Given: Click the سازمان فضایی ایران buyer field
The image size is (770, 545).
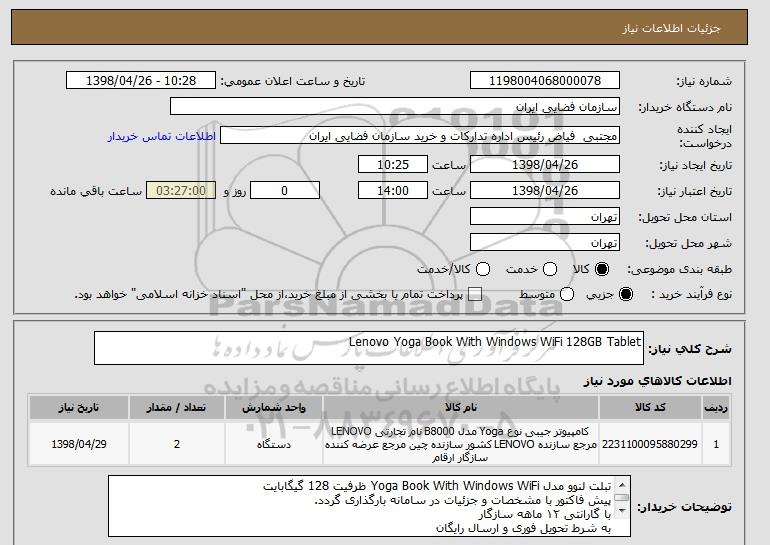Looking at the screenshot, I should (x=395, y=107).
